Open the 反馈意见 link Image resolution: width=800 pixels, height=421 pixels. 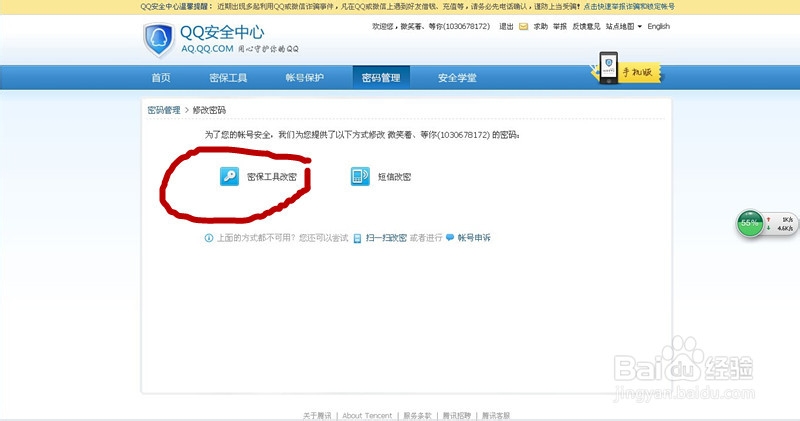tap(586, 27)
